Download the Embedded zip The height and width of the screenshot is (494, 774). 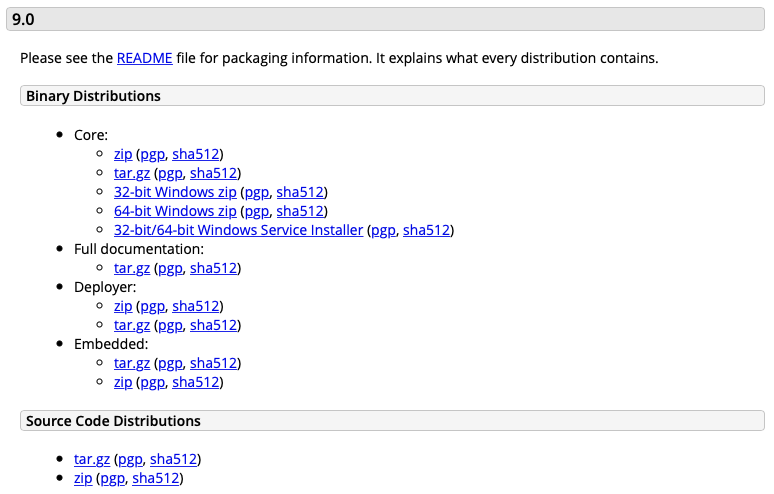pos(123,382)
